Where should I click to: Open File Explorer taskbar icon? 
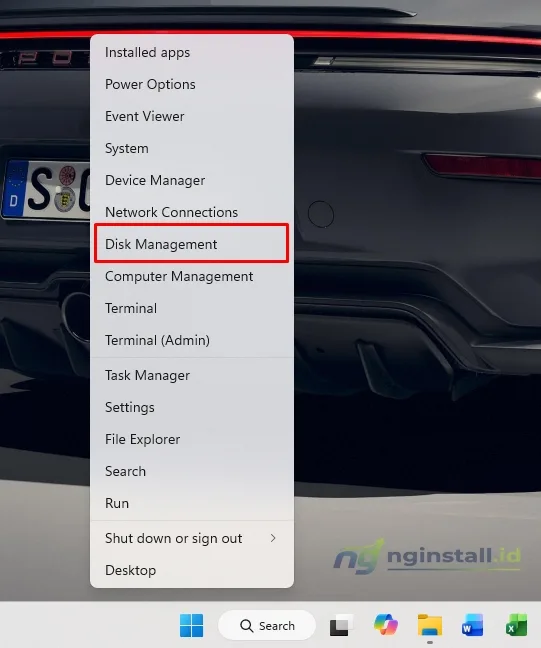coord(430,625)
